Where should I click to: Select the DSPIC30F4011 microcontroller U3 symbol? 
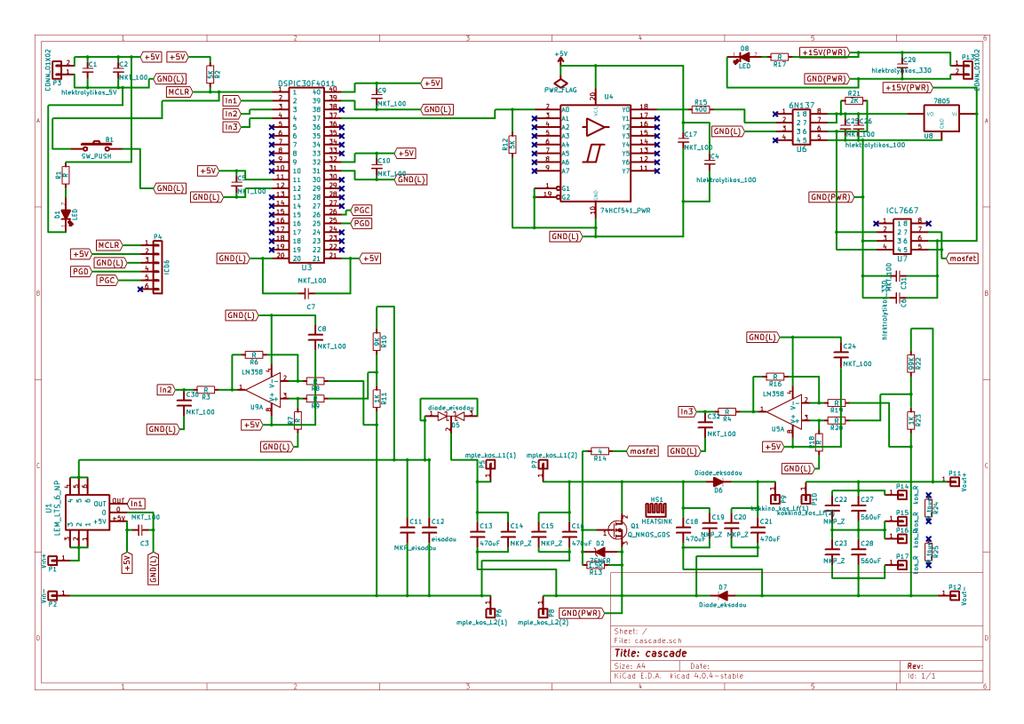point(306,175)
